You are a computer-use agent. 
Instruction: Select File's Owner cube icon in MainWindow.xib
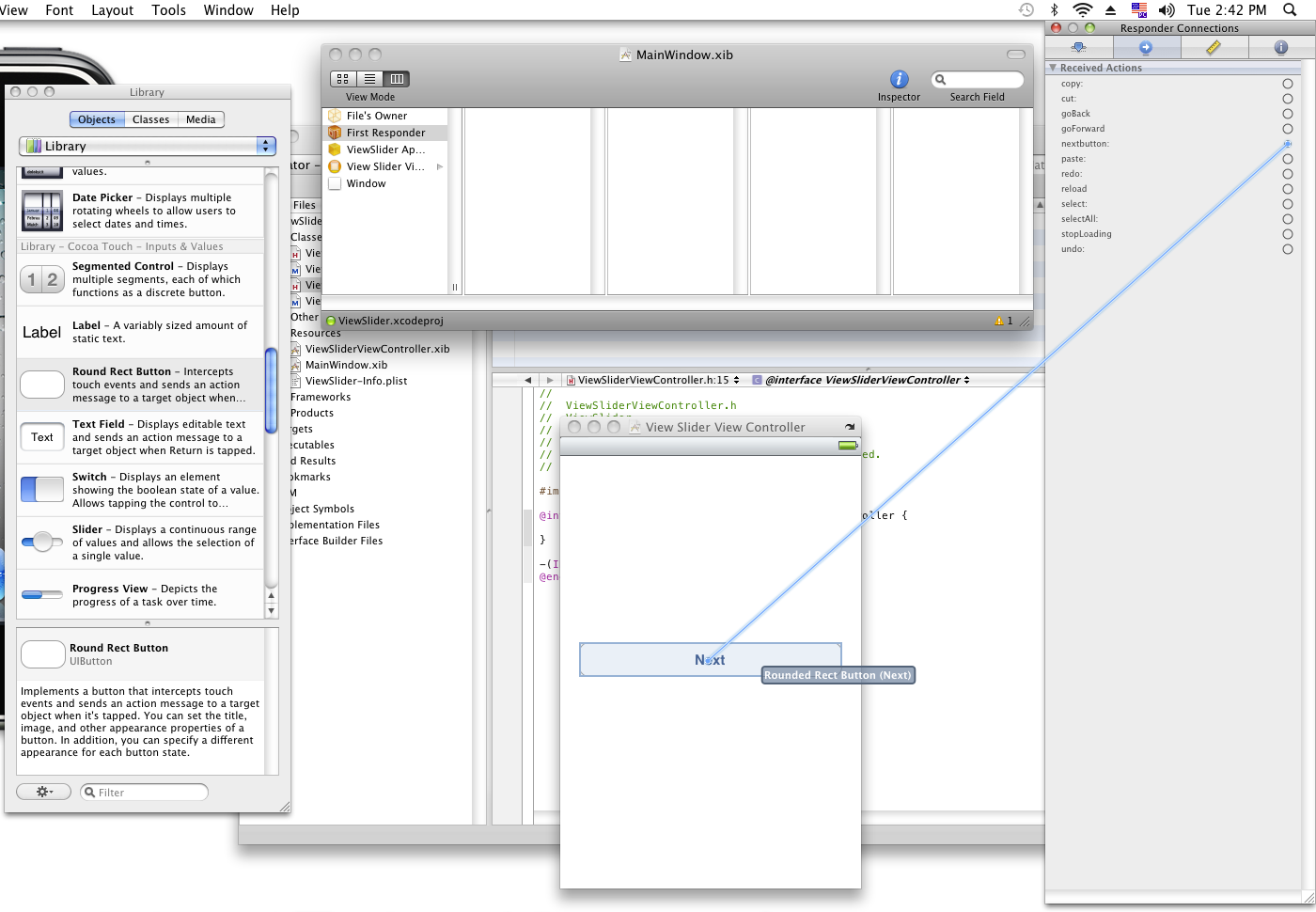[335, 116]
